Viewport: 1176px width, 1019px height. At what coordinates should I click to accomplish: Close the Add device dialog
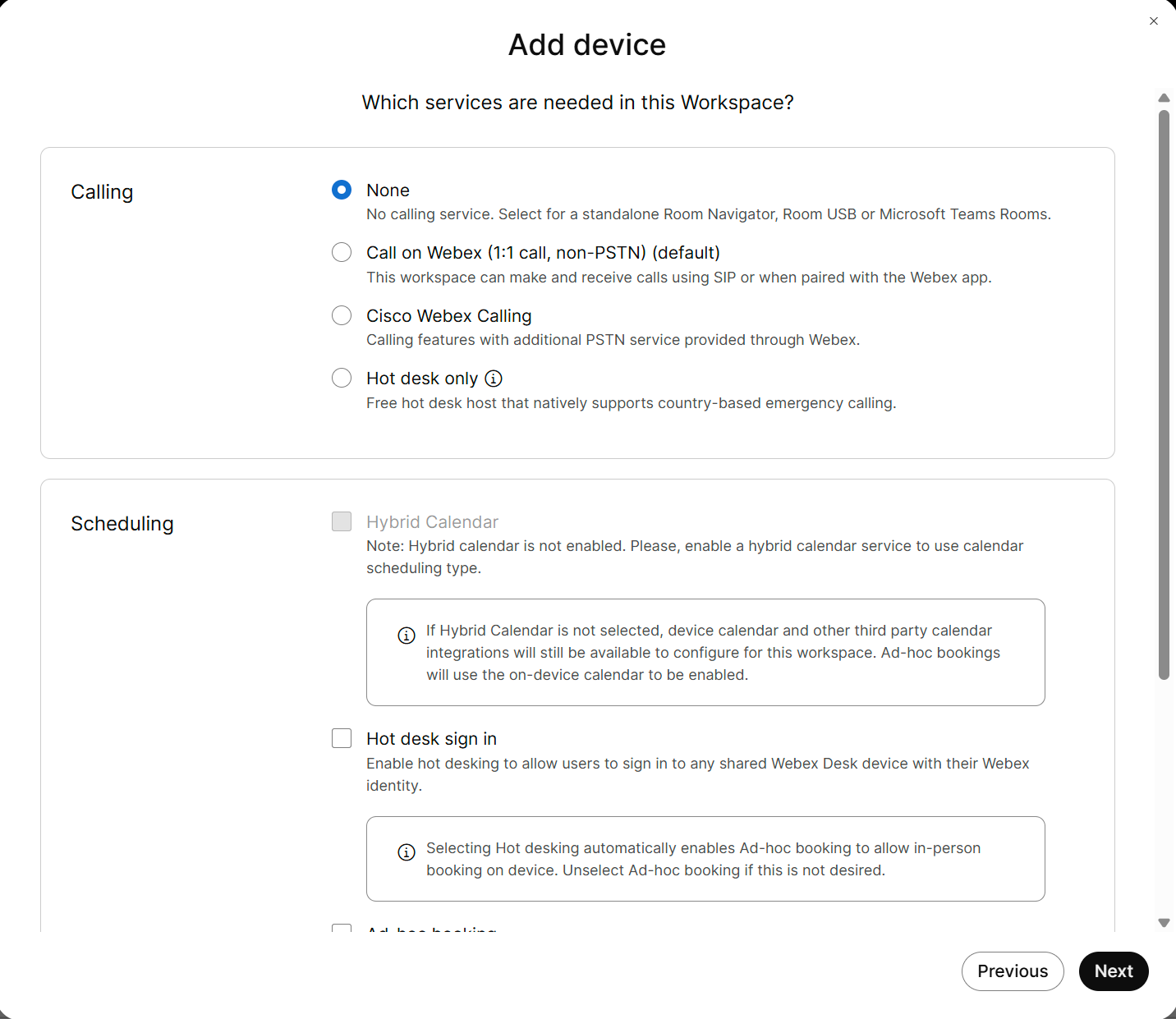click(x=1154, y=21)
